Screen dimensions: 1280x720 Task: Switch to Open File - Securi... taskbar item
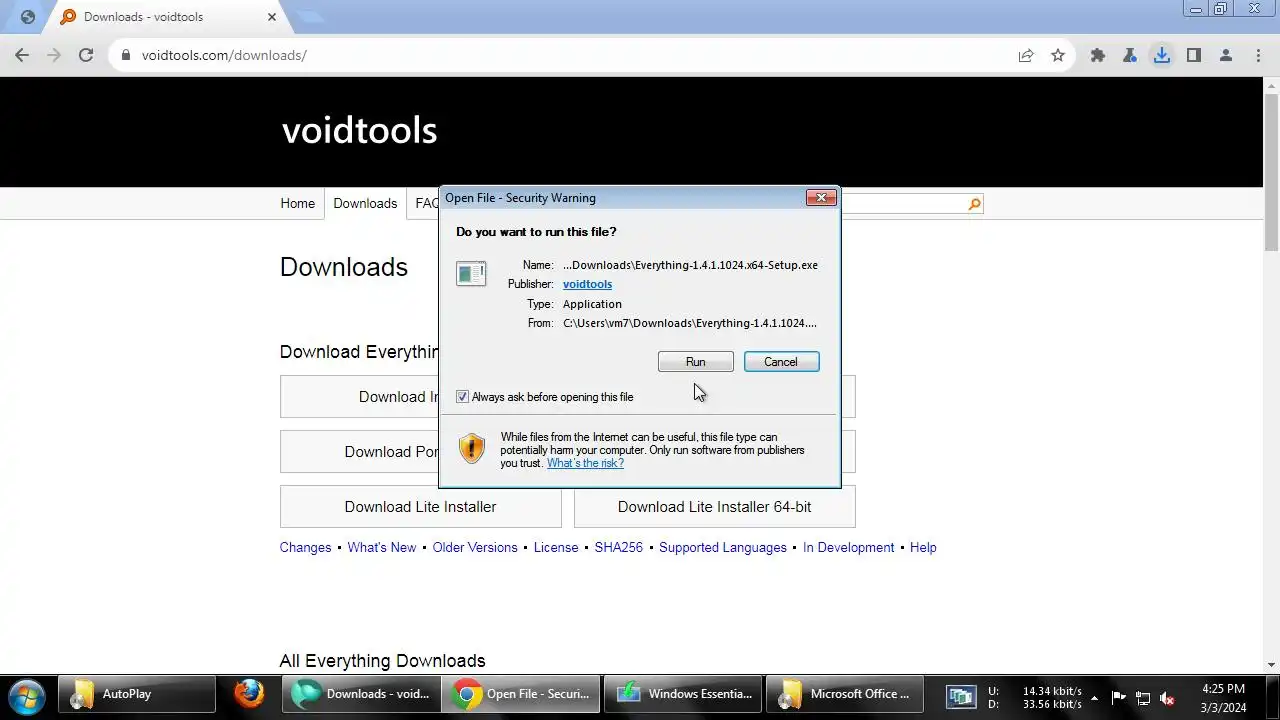pos(521,694)
